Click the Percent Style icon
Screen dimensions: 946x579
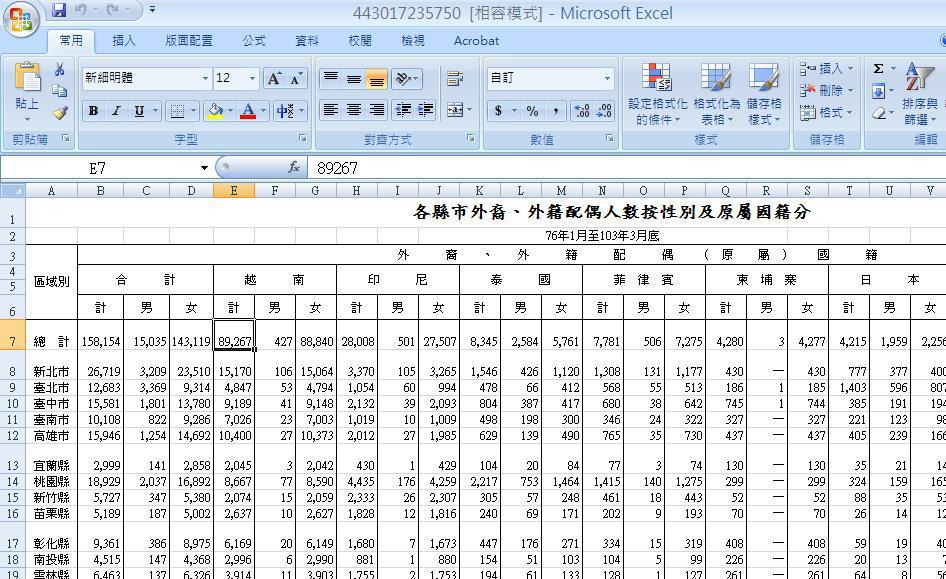[532, 111]
